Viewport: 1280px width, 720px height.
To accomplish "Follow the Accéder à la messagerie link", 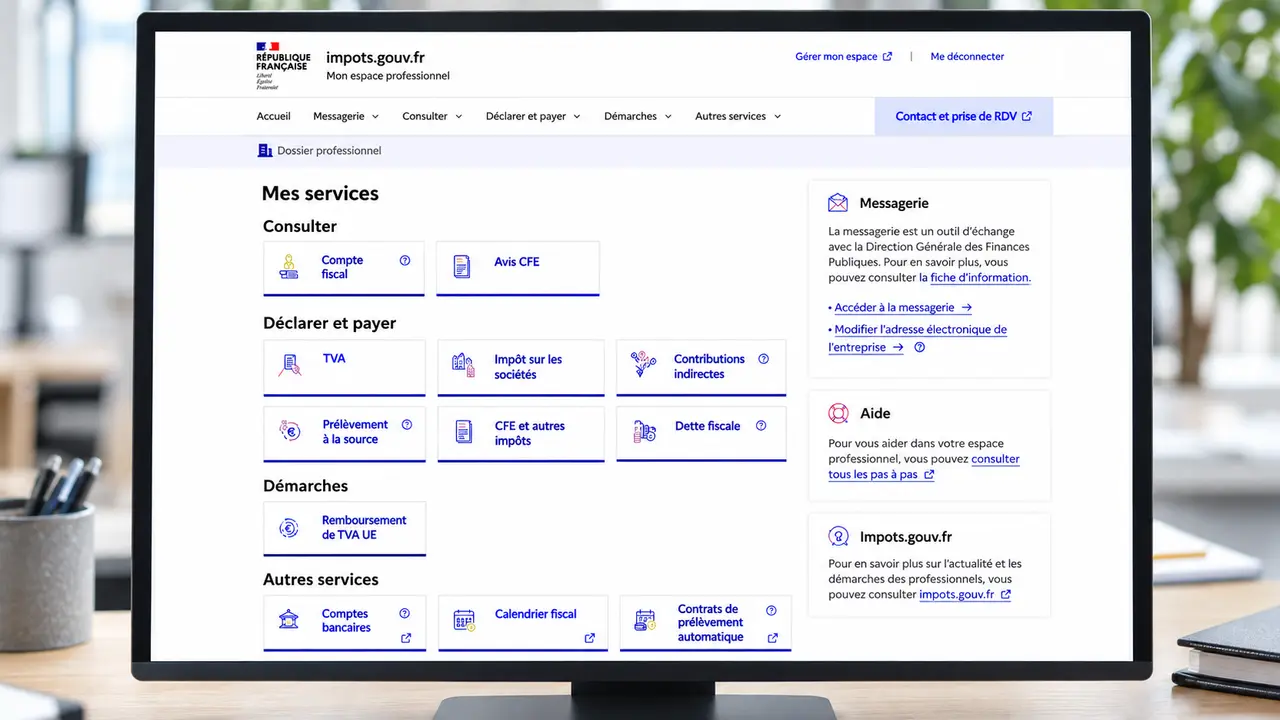I will (x=903, y=308).
